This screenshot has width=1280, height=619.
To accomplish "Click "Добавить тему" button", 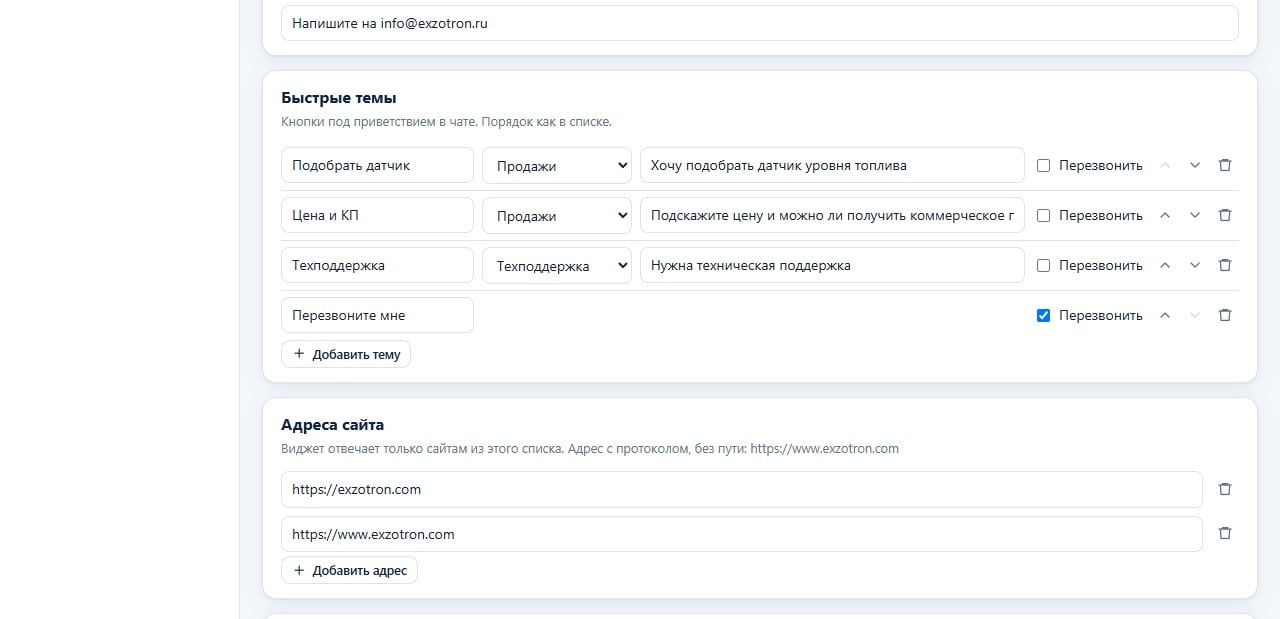I will click(x=346, y=354).
